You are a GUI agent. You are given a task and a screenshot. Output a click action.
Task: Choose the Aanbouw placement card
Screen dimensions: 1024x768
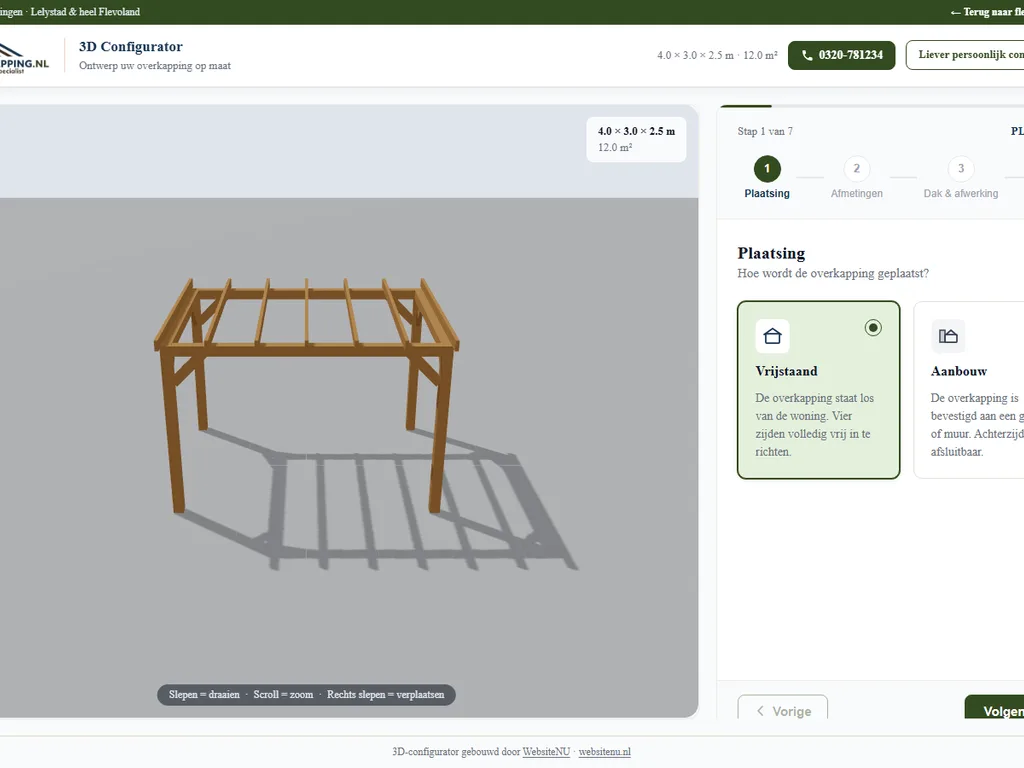[968, 390]
